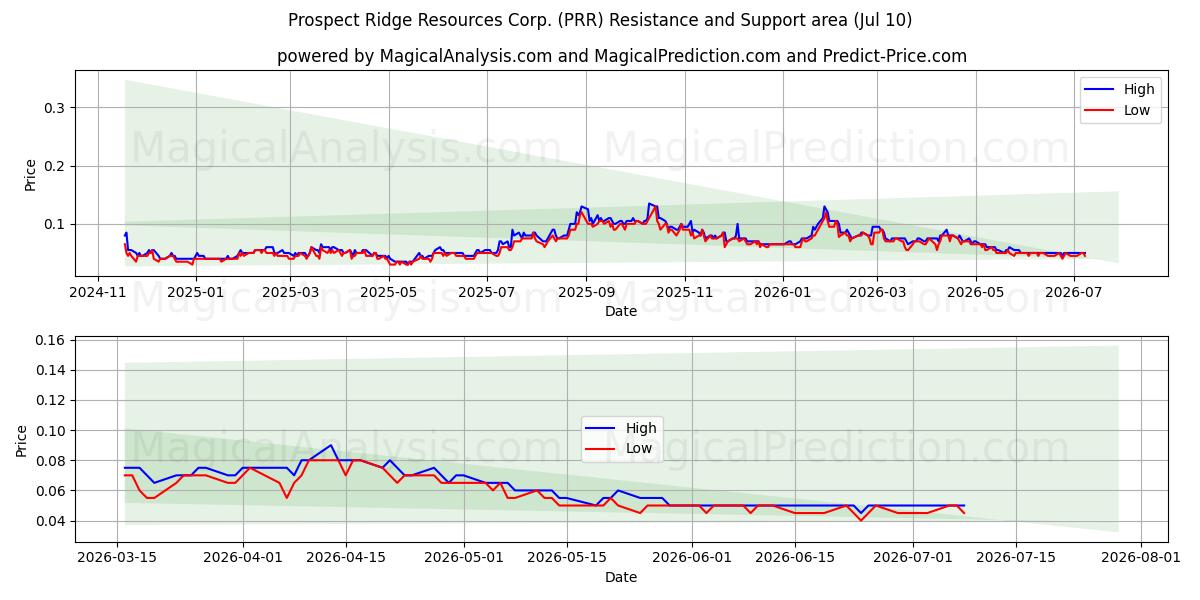Click the '2026-03-15' date tick
This screenshot has height=600, width=1200.
[x=118, y=557]
